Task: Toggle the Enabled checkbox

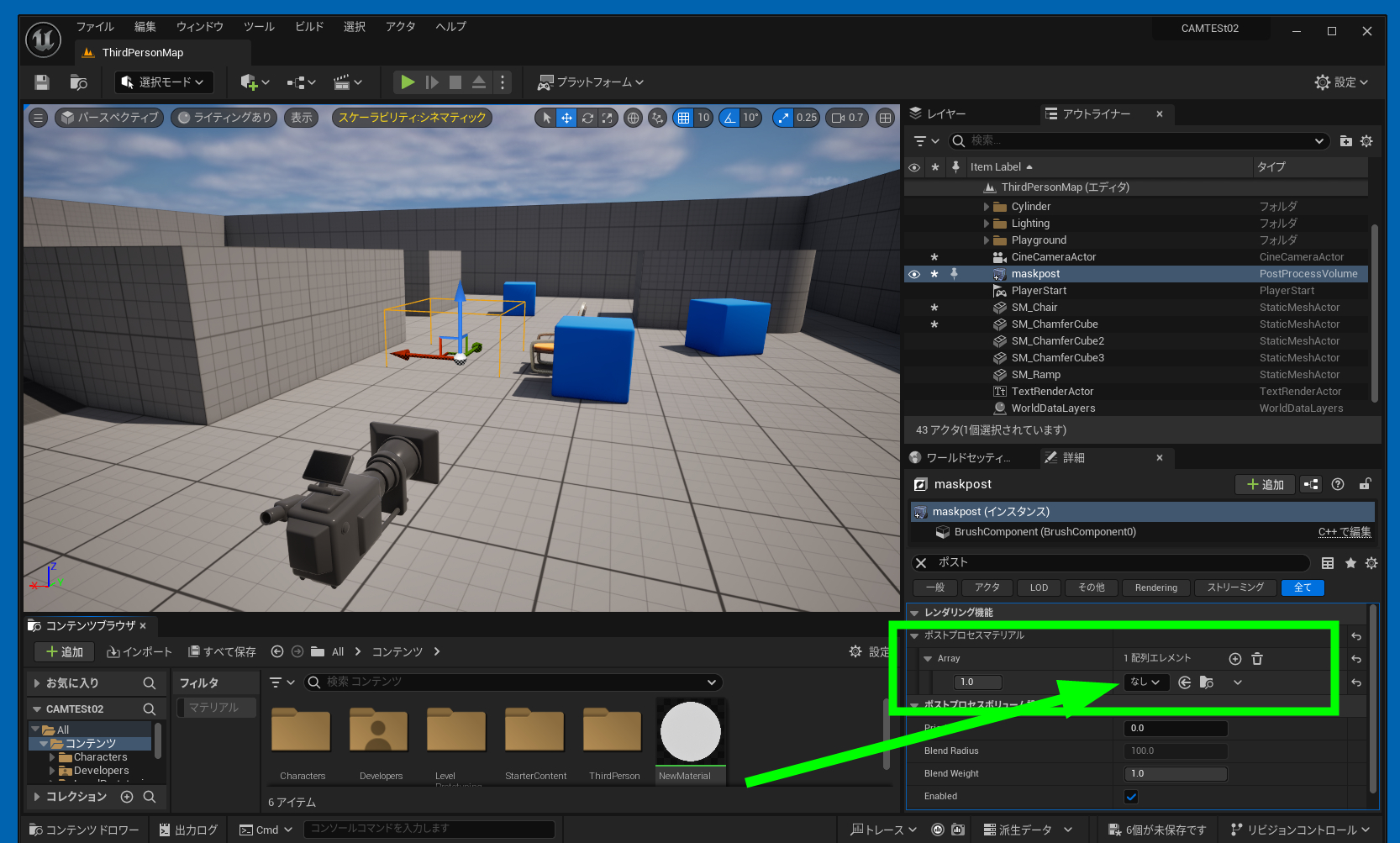Action: click(1131, 797)
